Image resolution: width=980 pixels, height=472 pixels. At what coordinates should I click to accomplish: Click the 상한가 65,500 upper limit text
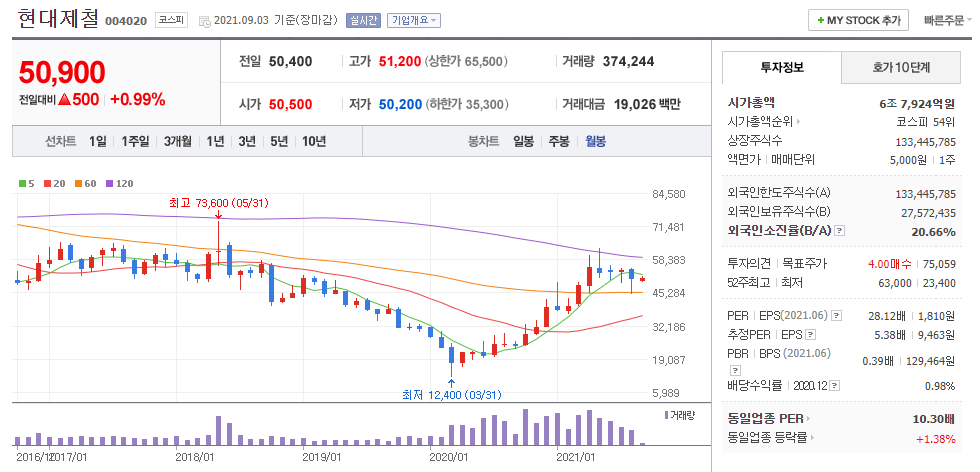tap(466, 62)
